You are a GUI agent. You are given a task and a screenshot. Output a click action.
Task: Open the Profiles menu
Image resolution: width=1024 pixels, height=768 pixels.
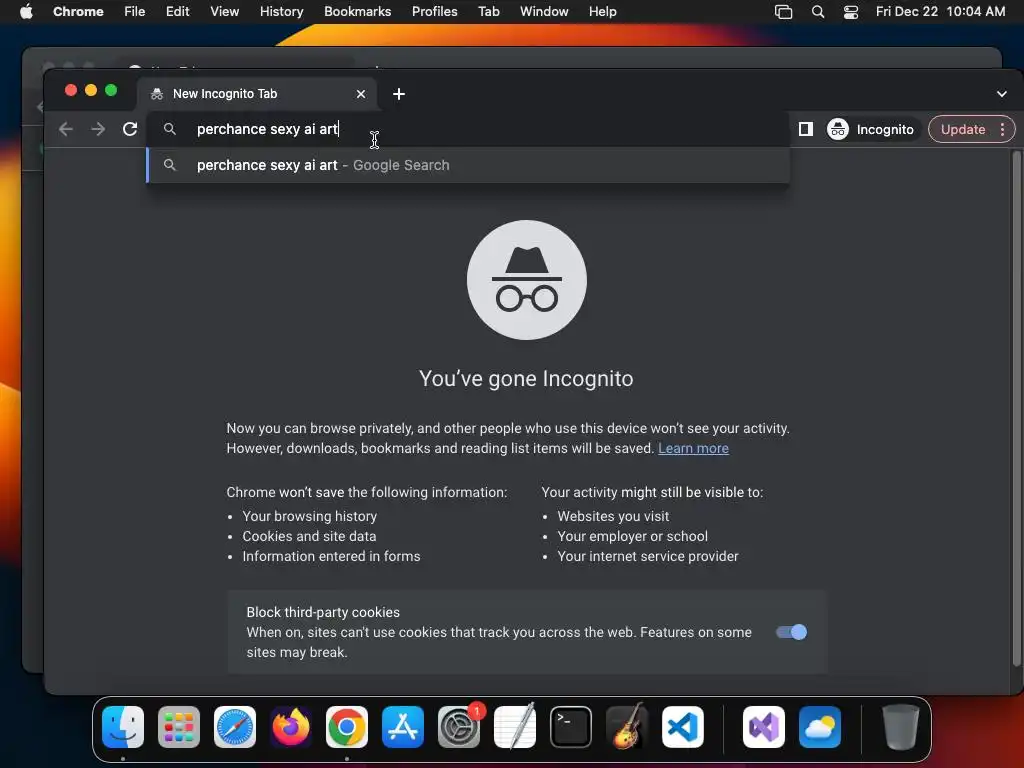click(x=434, y=12)
